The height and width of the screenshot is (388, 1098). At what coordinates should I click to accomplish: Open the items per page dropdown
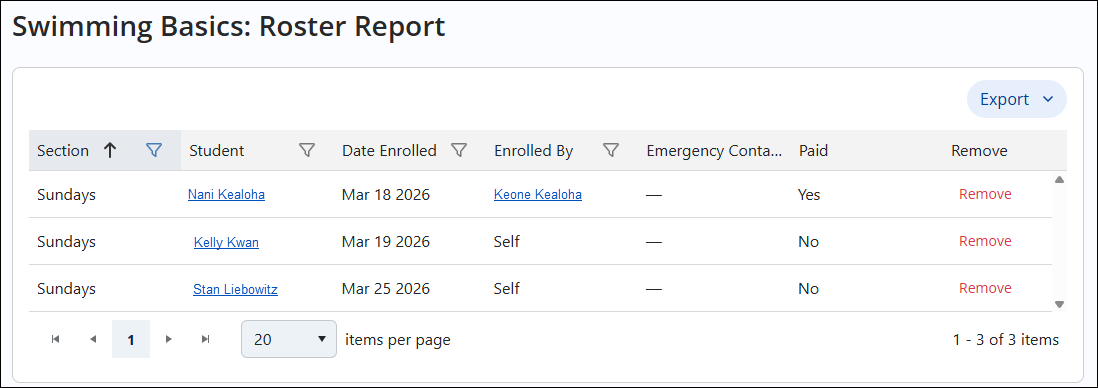point(289,339)
